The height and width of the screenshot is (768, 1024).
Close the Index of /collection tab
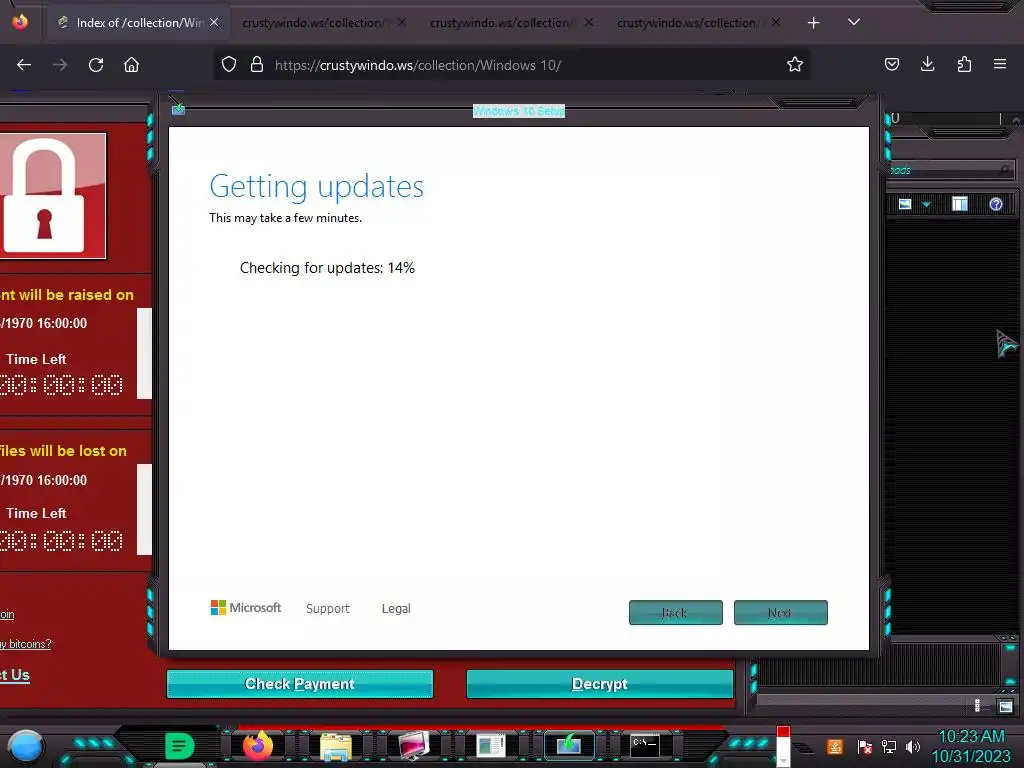[214, 23]
